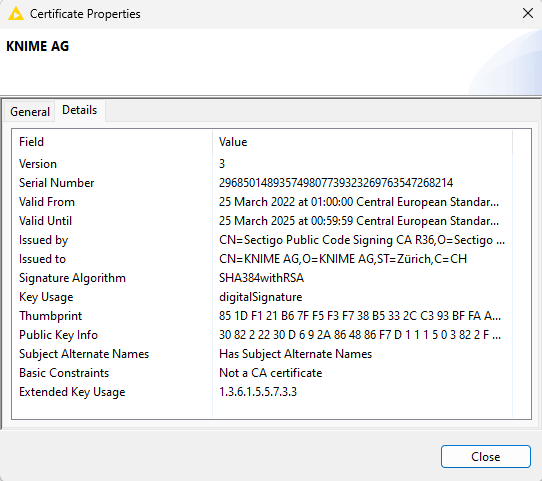Select the Public Key Info field row
The width and height of the screenshot is (542, 481).
point(262,335)
